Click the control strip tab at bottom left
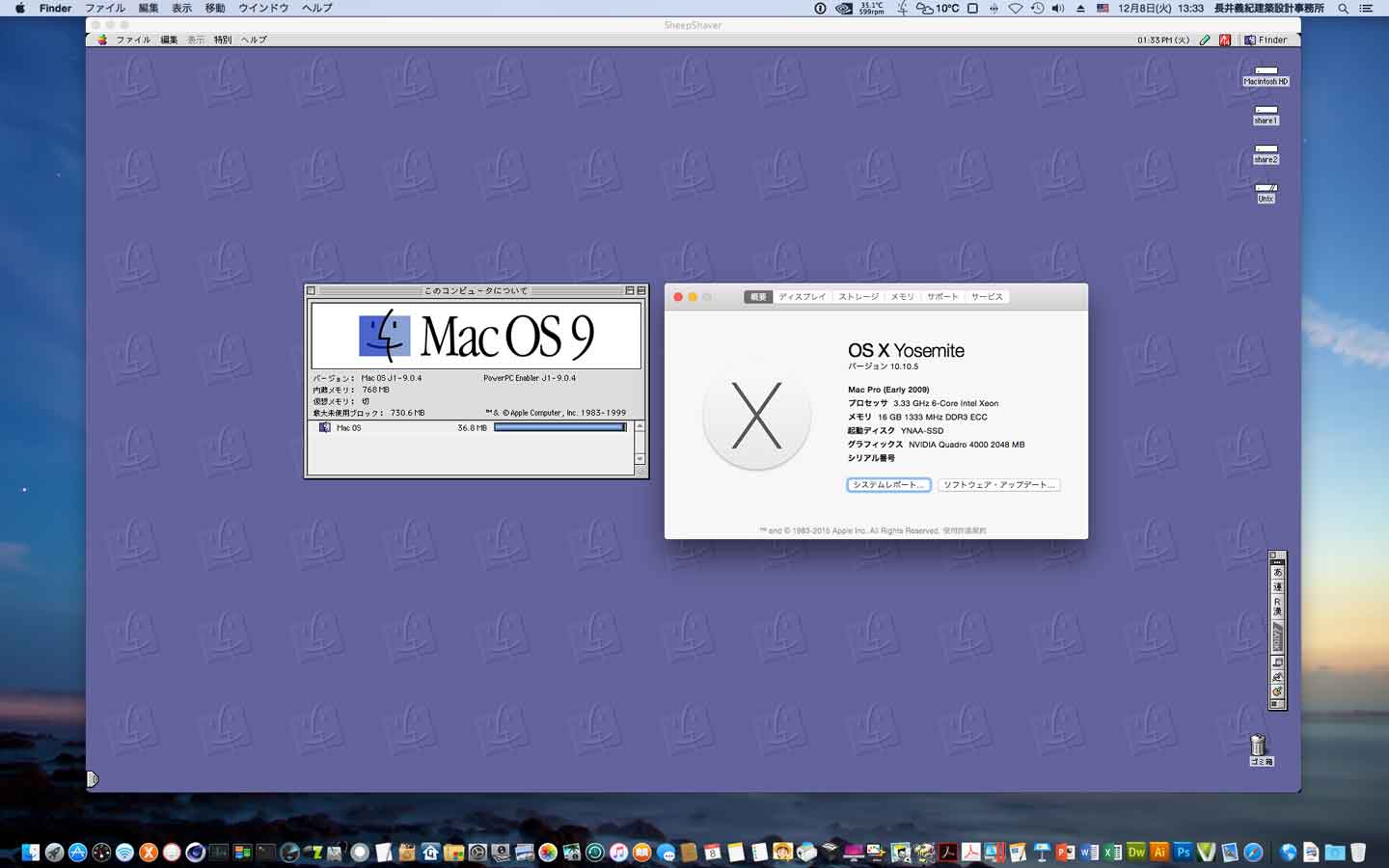The height and width of the screenshot is (868, 1389). point(92,778)
